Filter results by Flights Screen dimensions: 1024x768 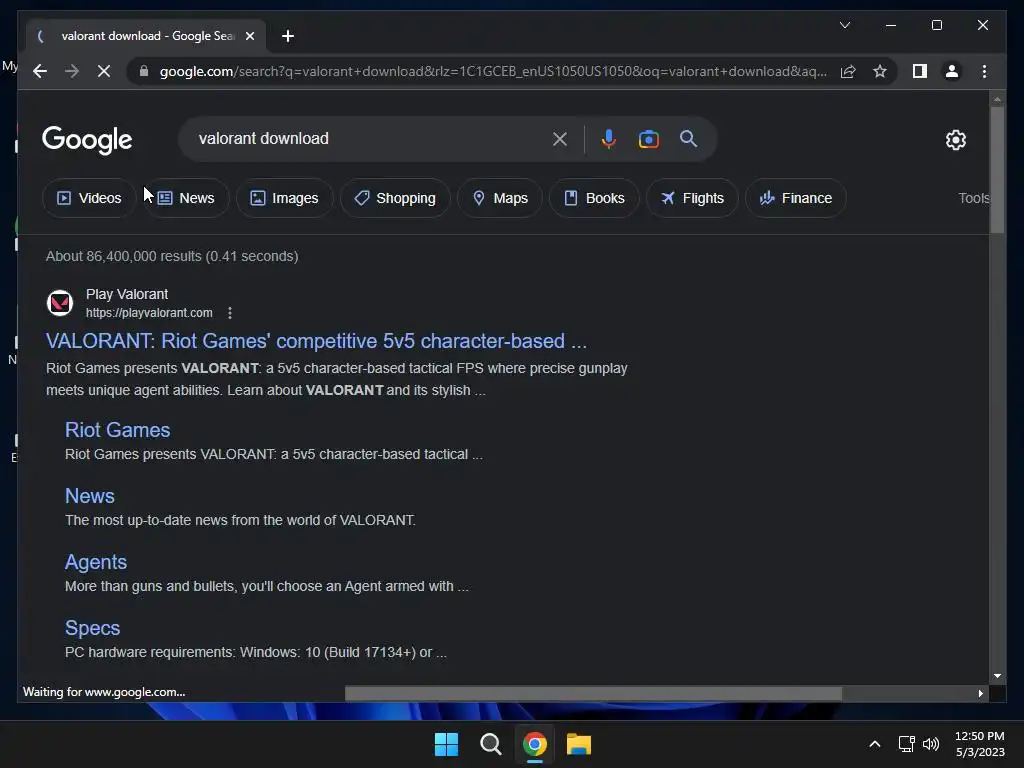point(692,198)
